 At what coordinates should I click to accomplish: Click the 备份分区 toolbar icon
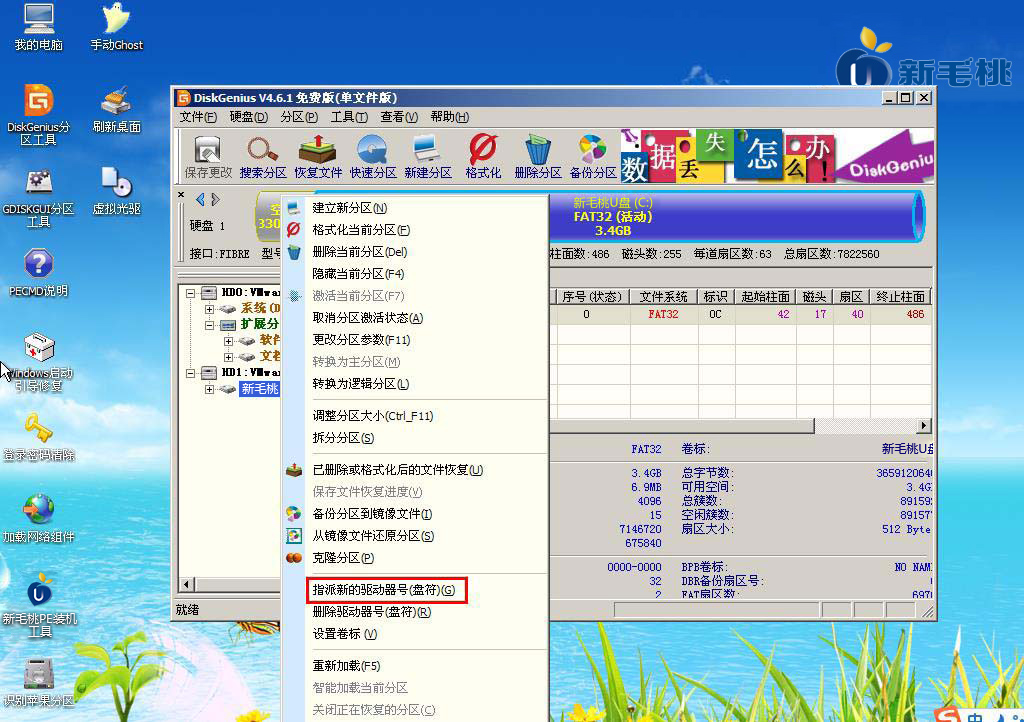point(592,157)
